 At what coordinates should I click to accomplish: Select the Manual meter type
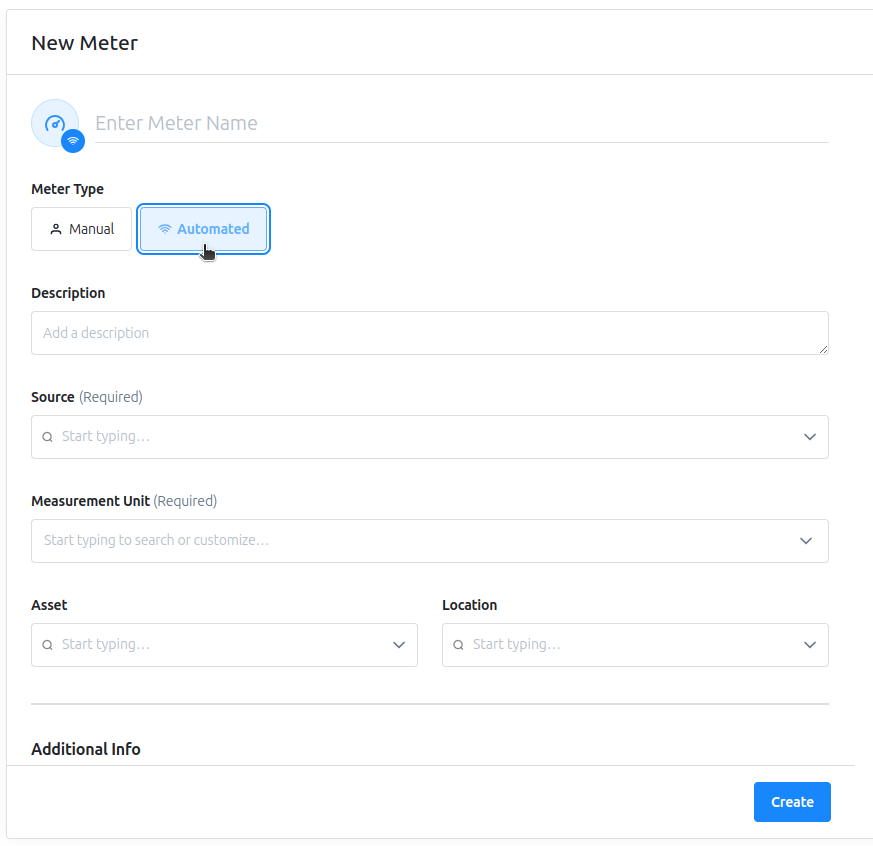click(81, 229)
